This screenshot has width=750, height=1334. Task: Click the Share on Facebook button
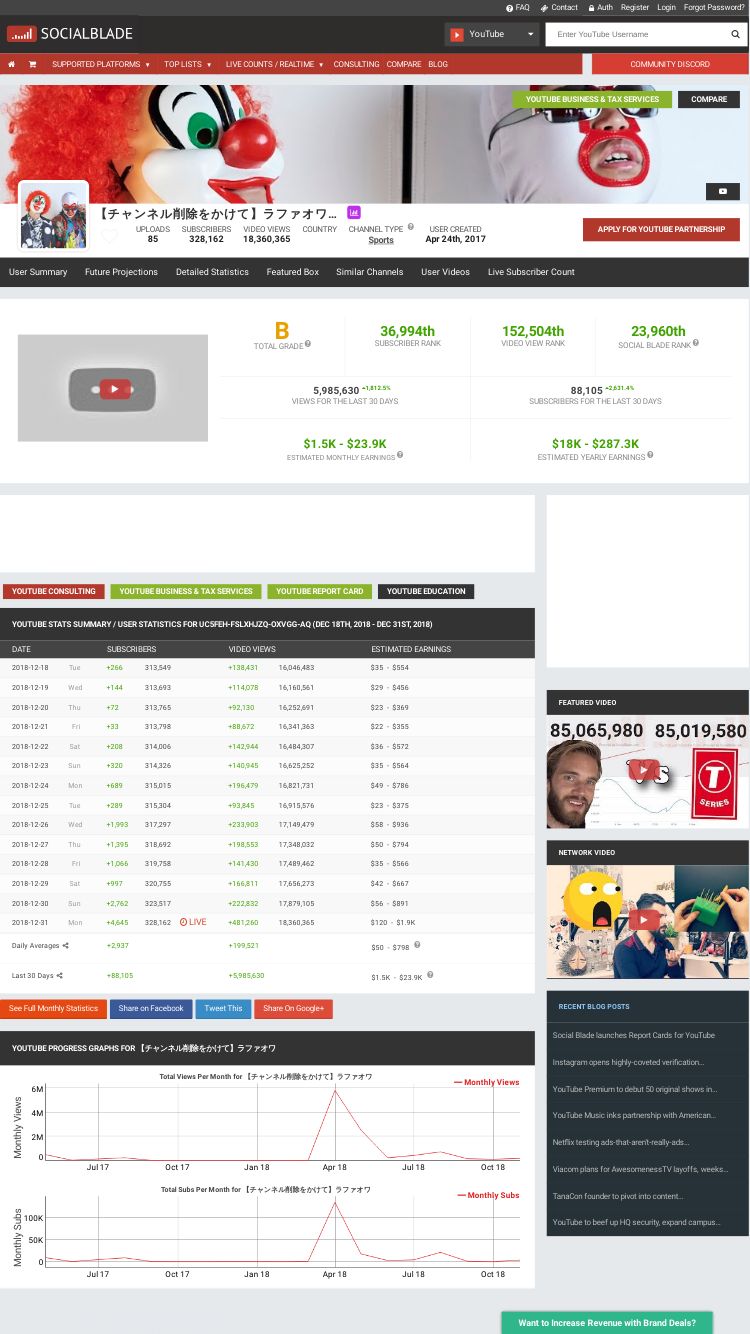151,1008
